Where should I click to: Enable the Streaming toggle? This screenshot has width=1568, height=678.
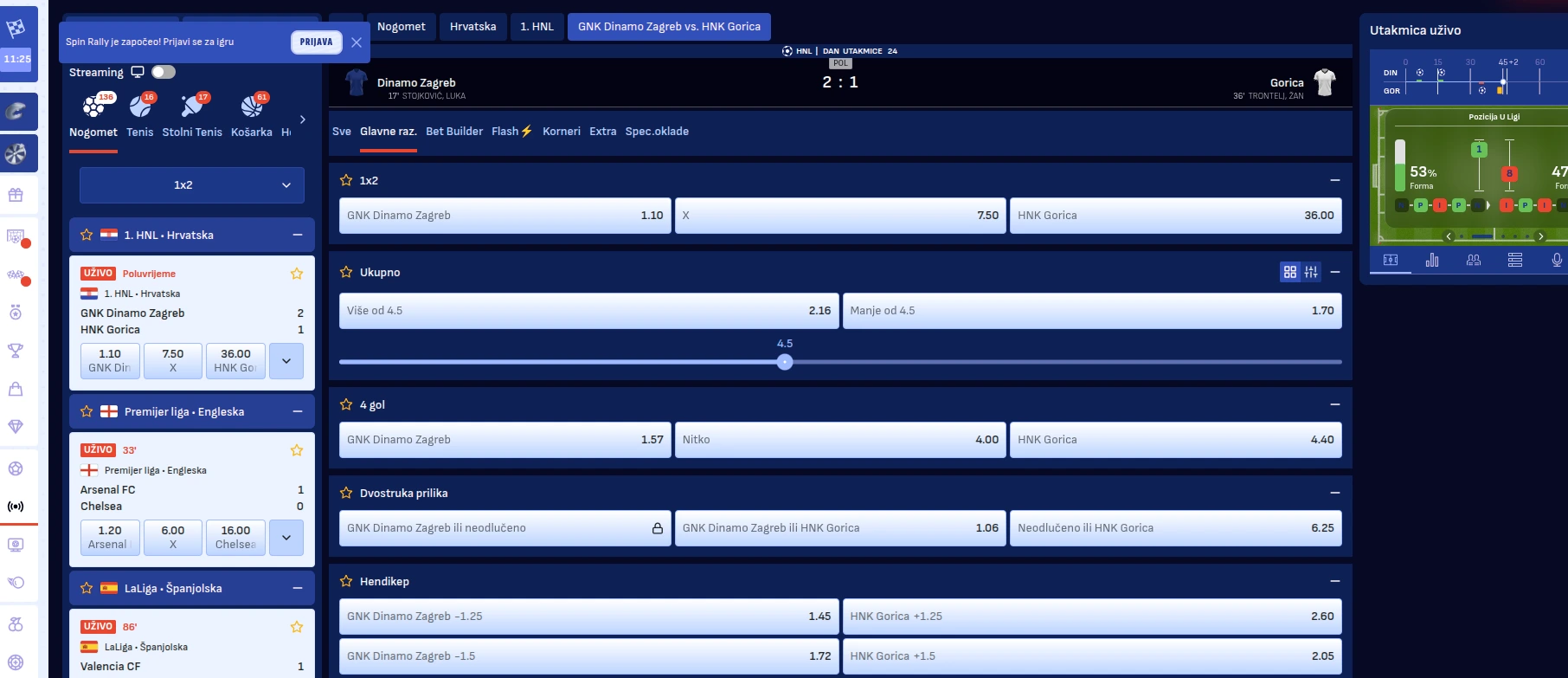[x=164, y=72]
